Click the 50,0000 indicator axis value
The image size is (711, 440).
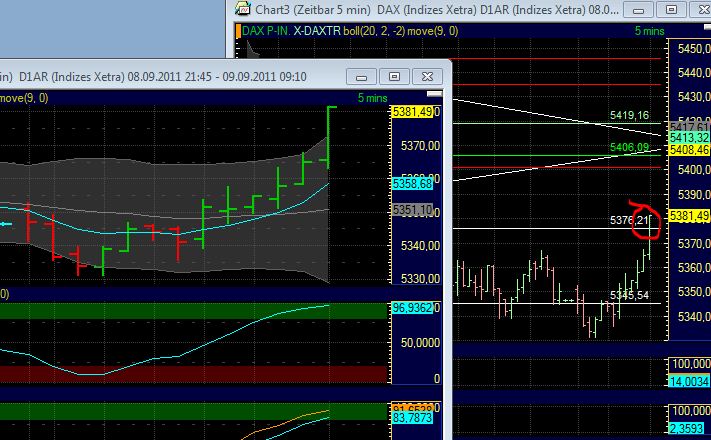[x=420, y=343]
